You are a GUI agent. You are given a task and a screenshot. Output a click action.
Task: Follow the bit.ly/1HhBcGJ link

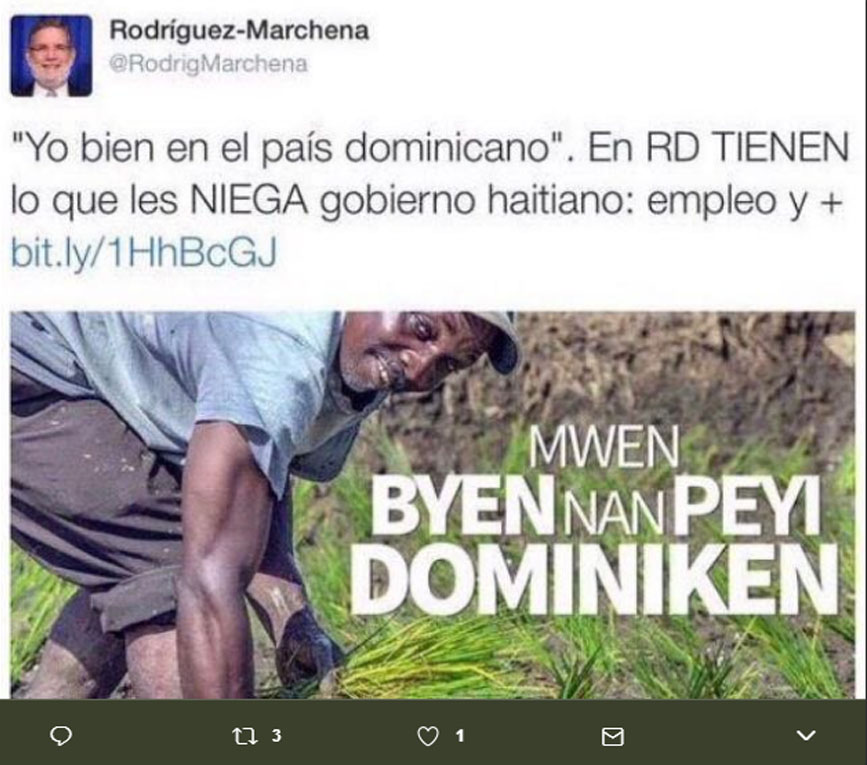pyautogui.click(x=144, y=253)
